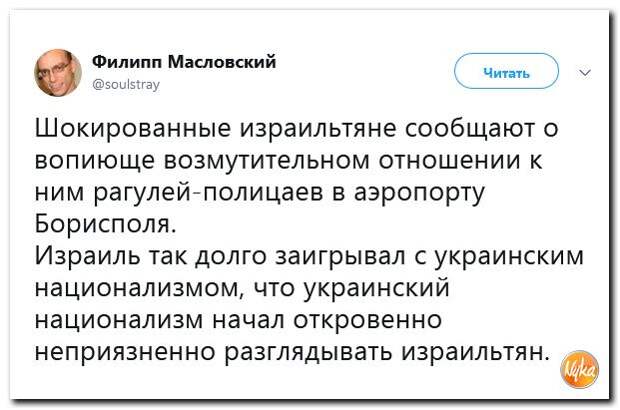Click the word Шокированные in the tweet
Viewport: 620px width, 410px height.
[132, 129]
